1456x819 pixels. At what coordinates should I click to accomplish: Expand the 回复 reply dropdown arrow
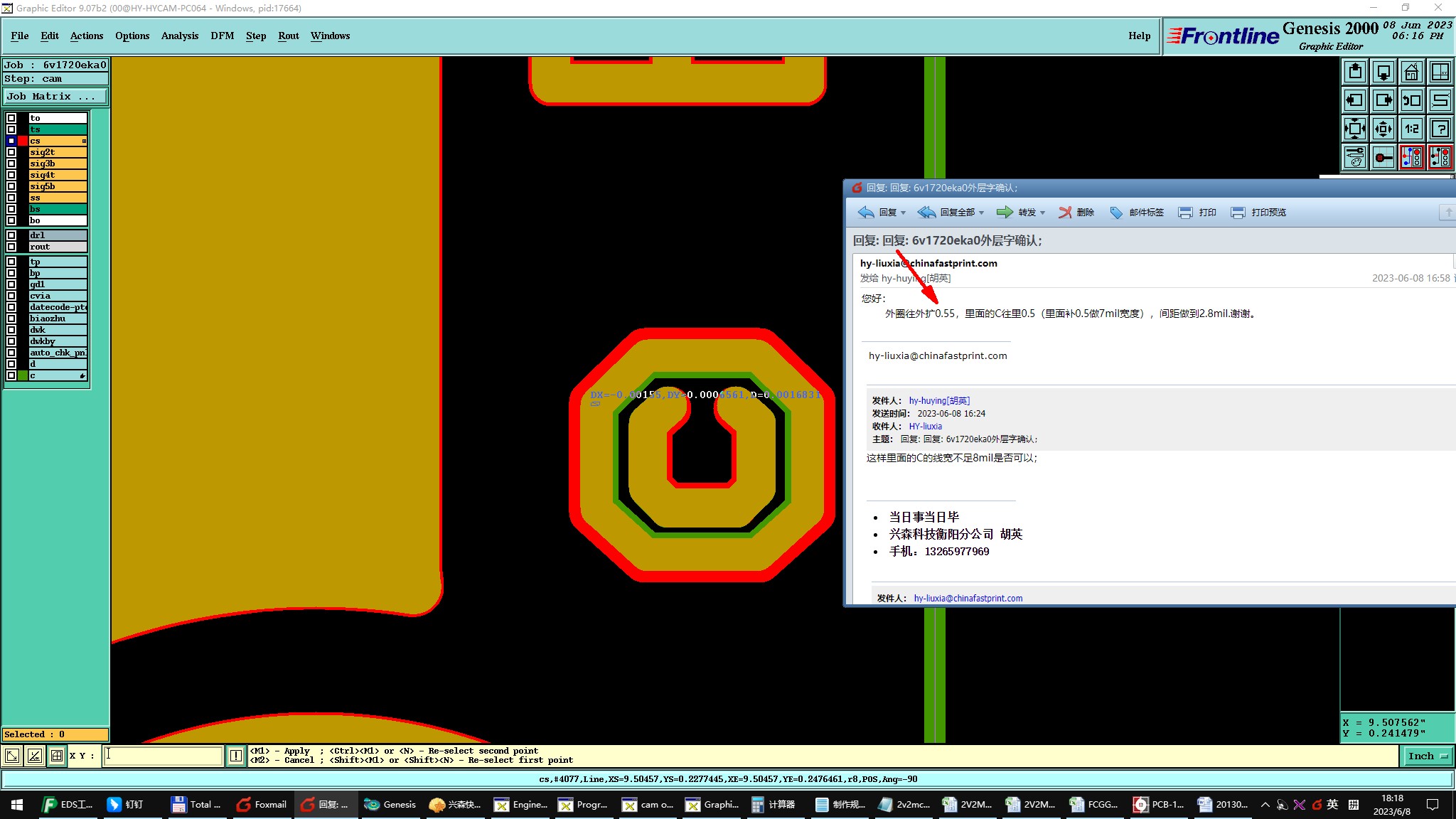[x=903, y=213]
